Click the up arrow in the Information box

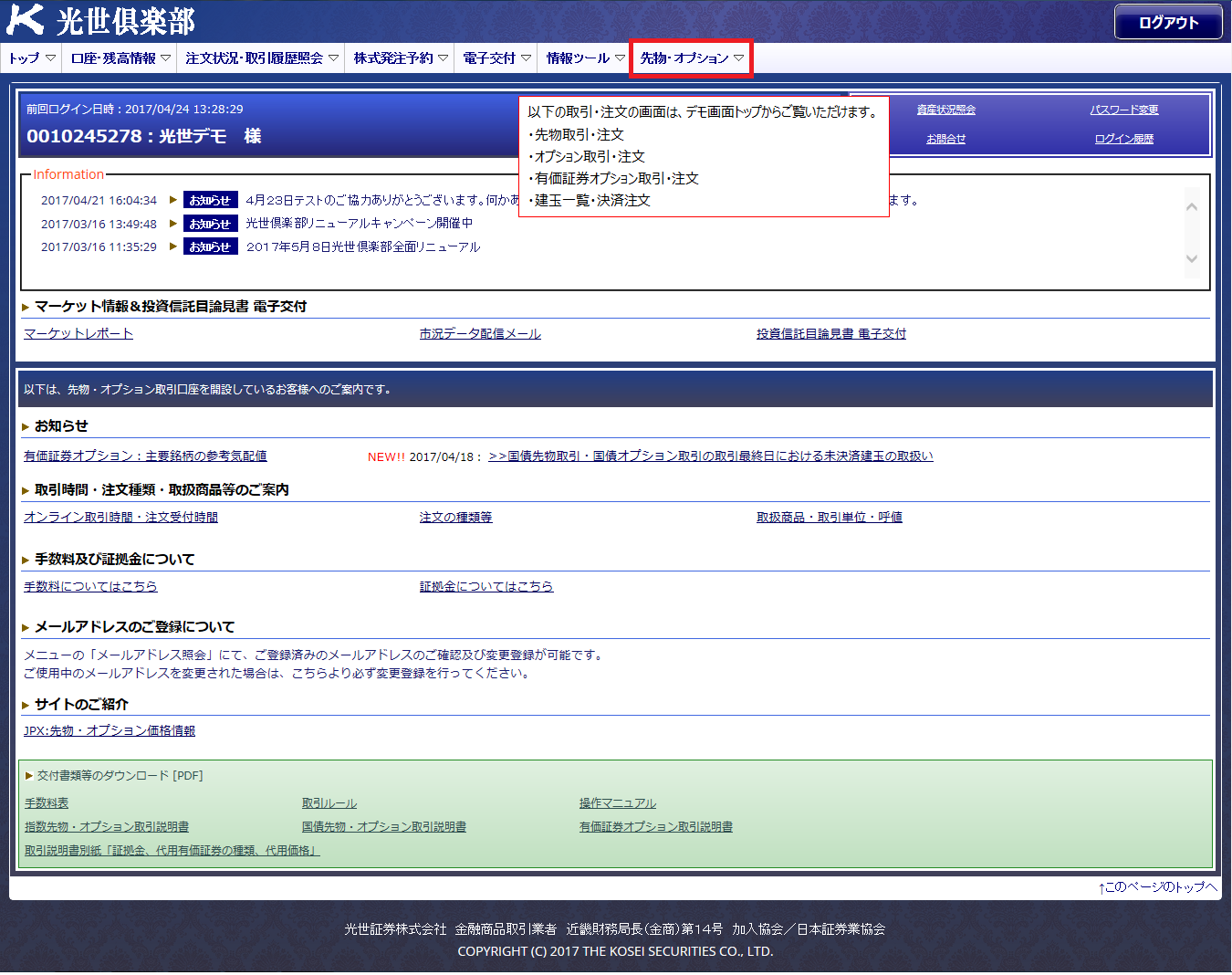point(1191,206)
